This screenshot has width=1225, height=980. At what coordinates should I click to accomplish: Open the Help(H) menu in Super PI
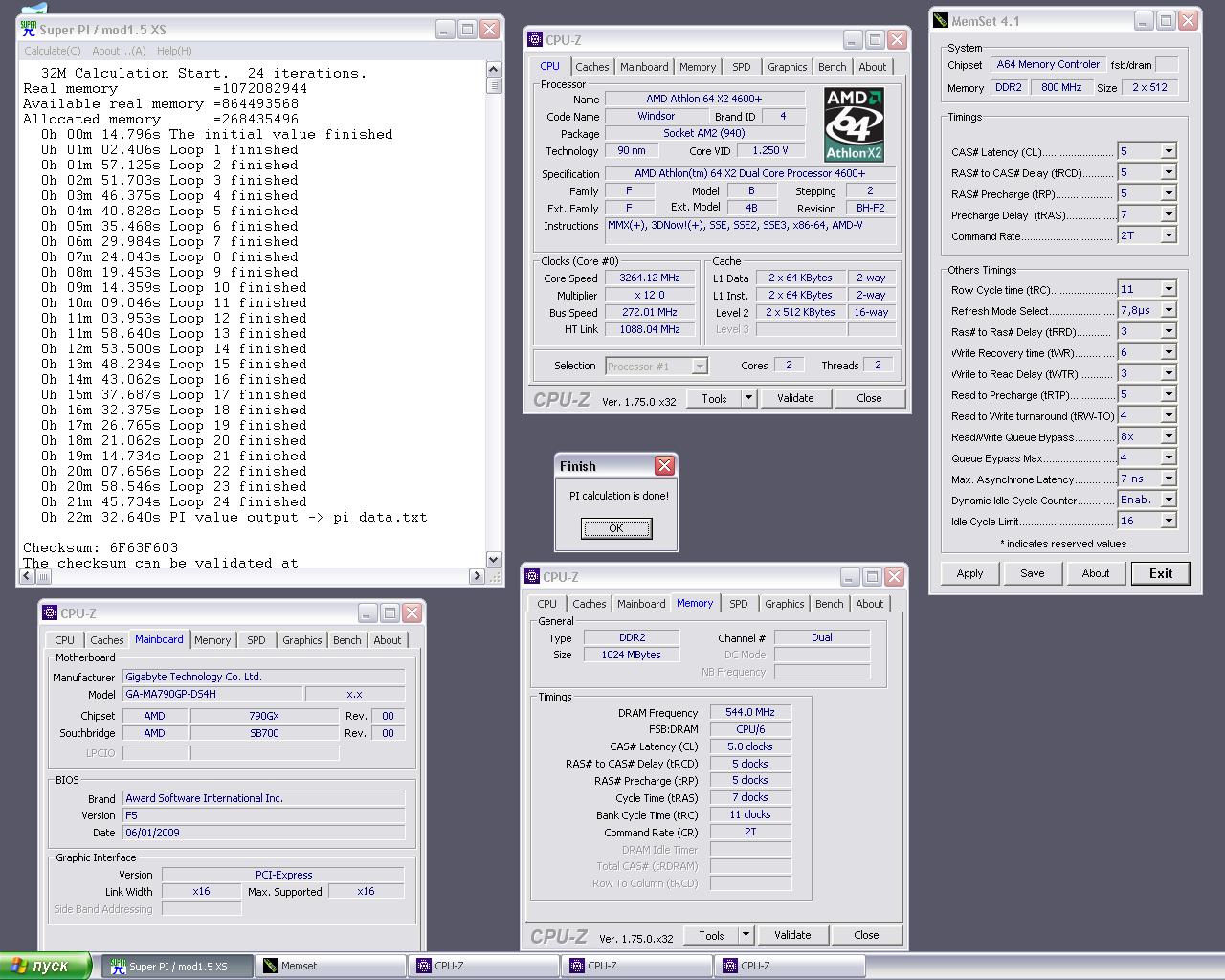tap(174, 51)
